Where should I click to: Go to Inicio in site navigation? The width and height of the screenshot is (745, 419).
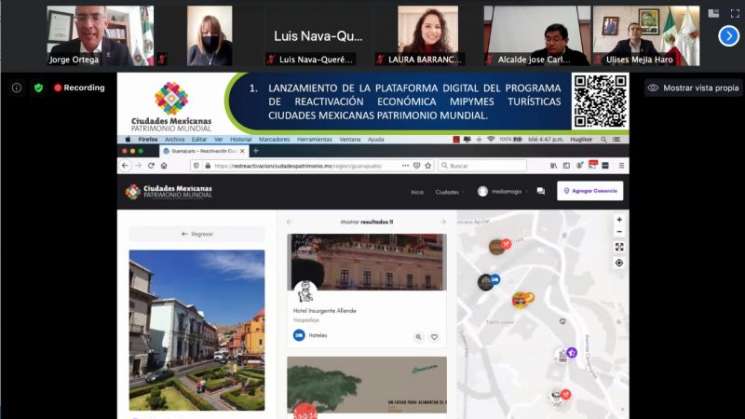[x=417, y=192]
